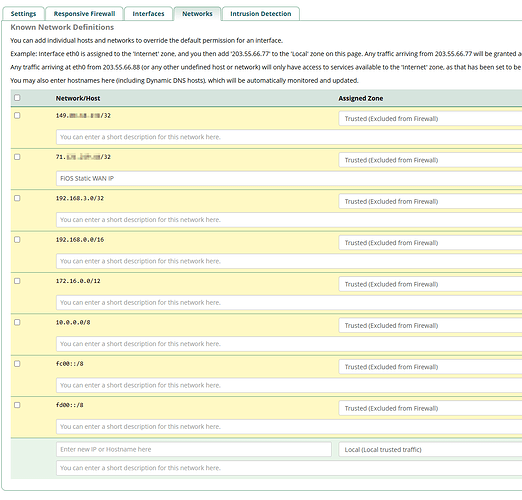This screenshot has height=500, width=522.
Task: Open the Local trusted traffic zone dropdown
Action: (x=430, y=449)
